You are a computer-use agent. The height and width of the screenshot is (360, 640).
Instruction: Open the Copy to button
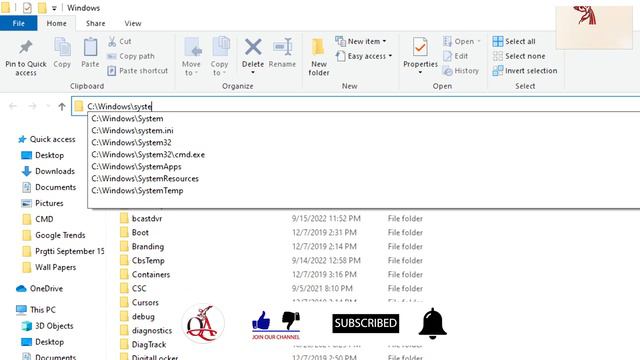[x=220, y=57]
